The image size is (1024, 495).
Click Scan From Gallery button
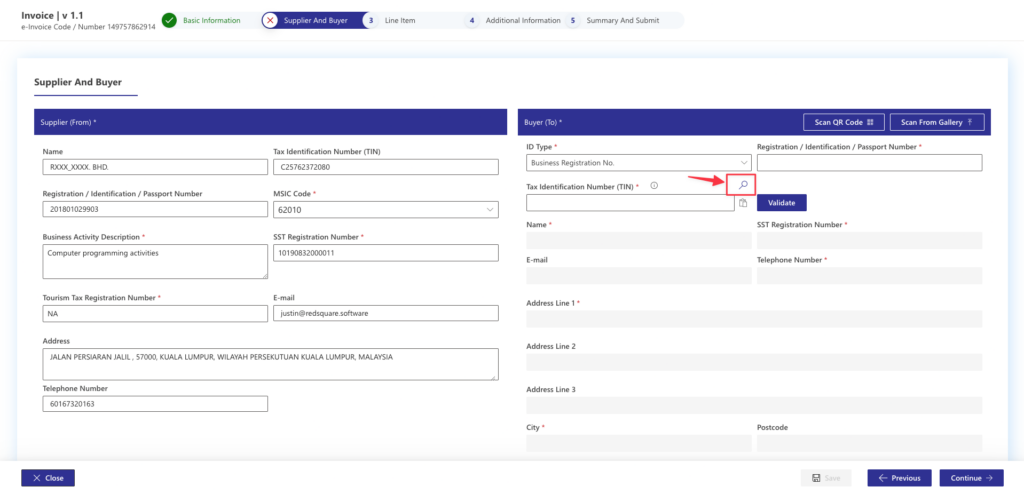[937, 122]
